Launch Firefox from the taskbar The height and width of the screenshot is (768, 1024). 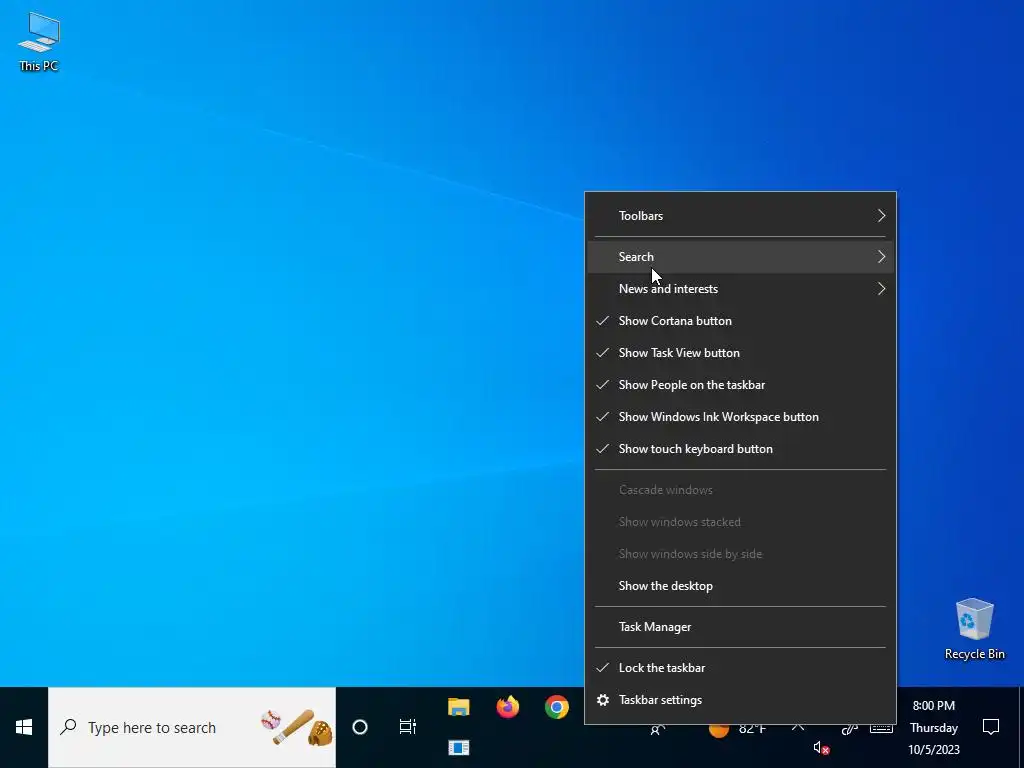coord(507,707)
